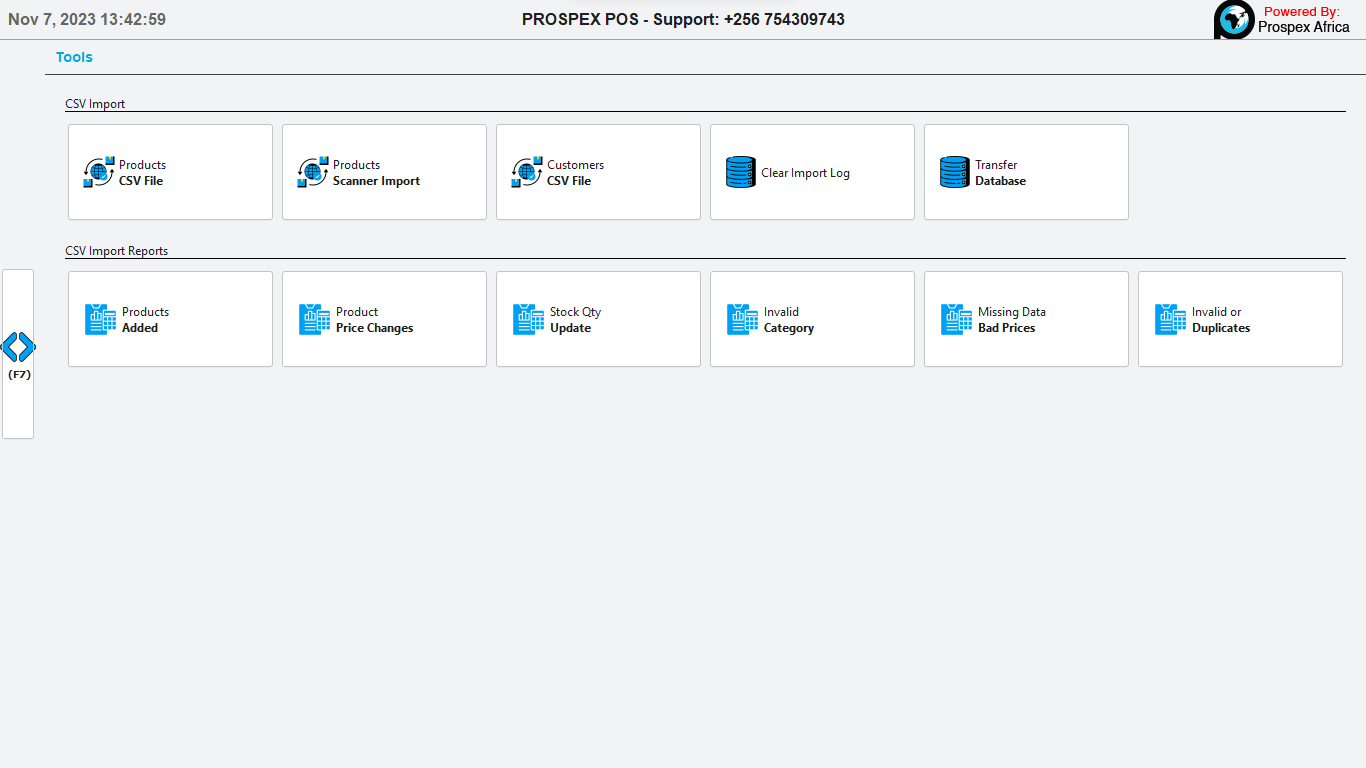Open the Transfer Database tile
The image size is (1366, 768).
coord(1026,172)
